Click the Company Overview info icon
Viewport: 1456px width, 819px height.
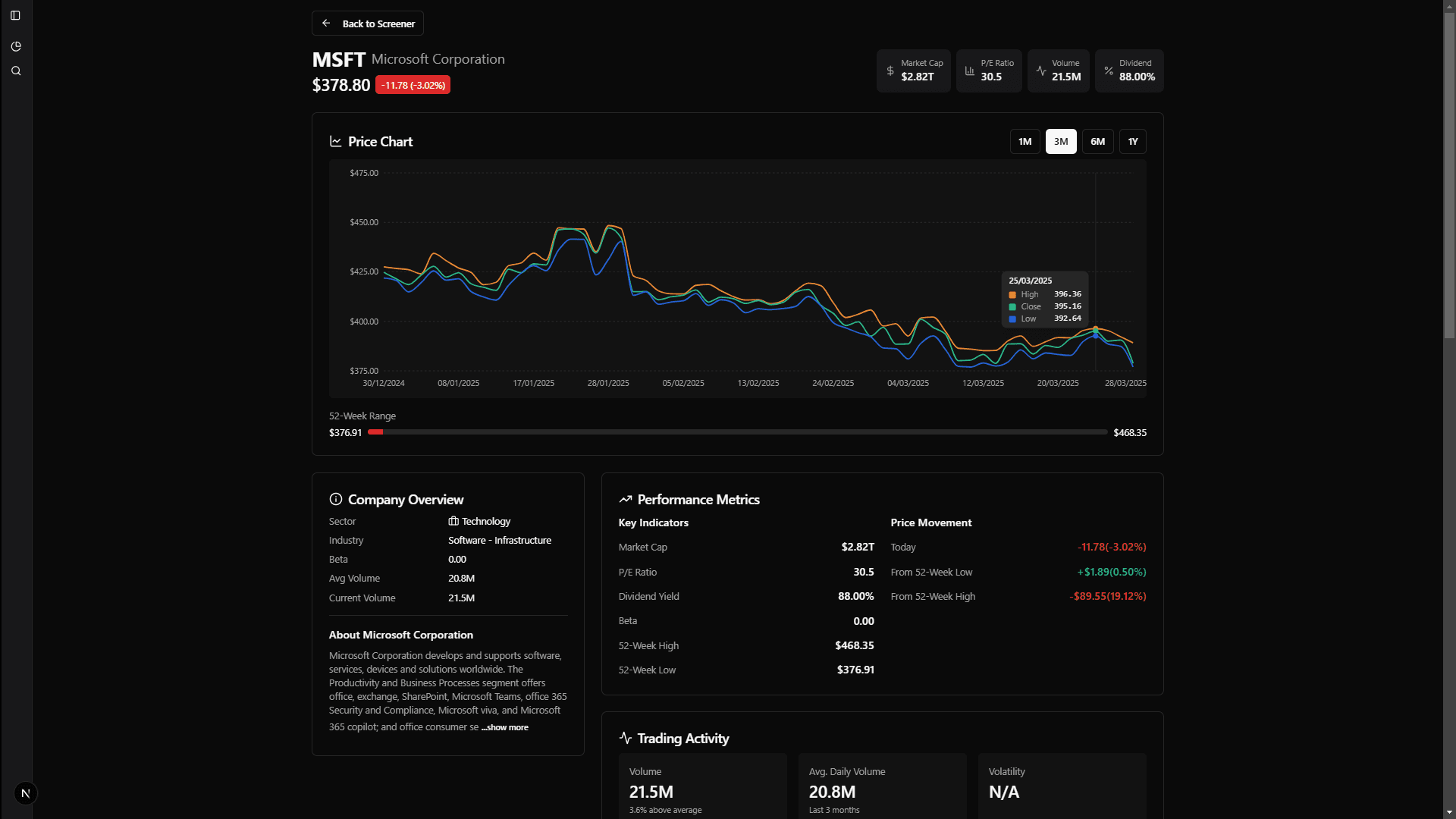335,499
